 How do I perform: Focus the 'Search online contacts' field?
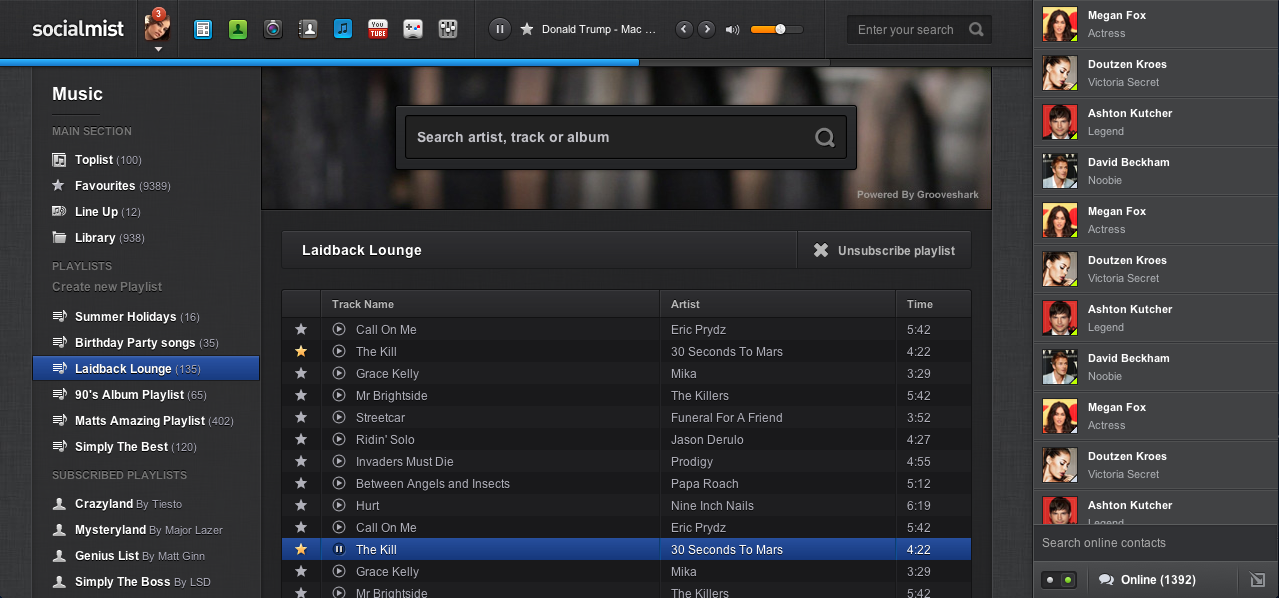pos(1156,543)
